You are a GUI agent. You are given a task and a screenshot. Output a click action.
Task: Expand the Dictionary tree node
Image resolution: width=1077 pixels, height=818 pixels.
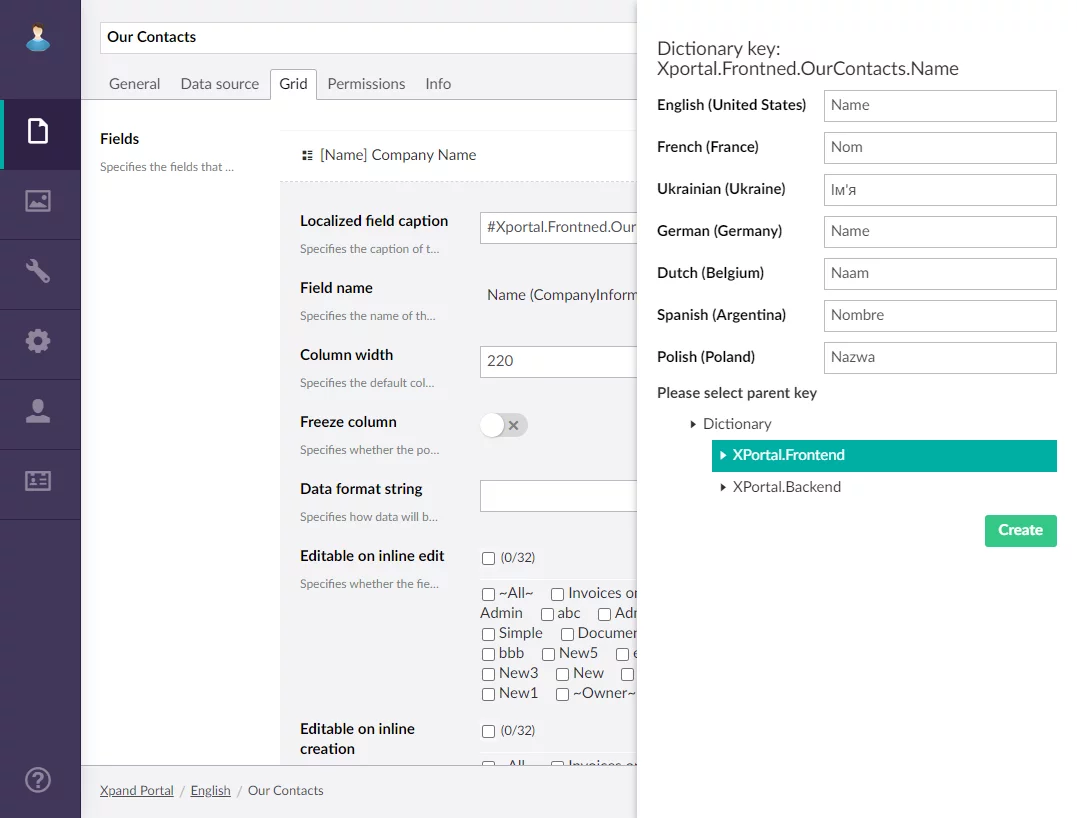click(x=693, y=425)
